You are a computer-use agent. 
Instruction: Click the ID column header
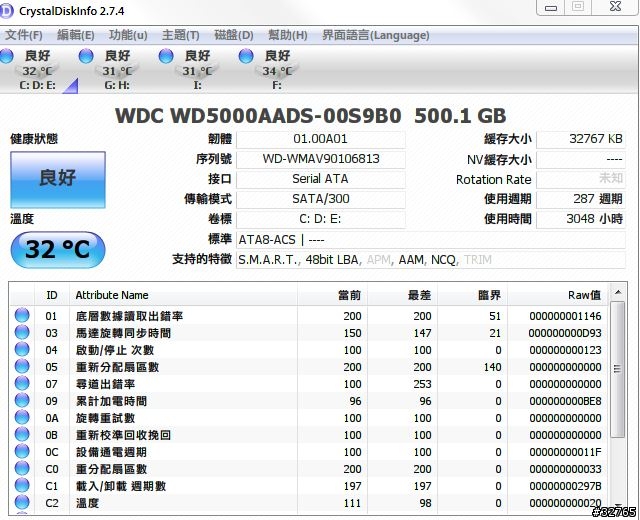pos(52,295)
